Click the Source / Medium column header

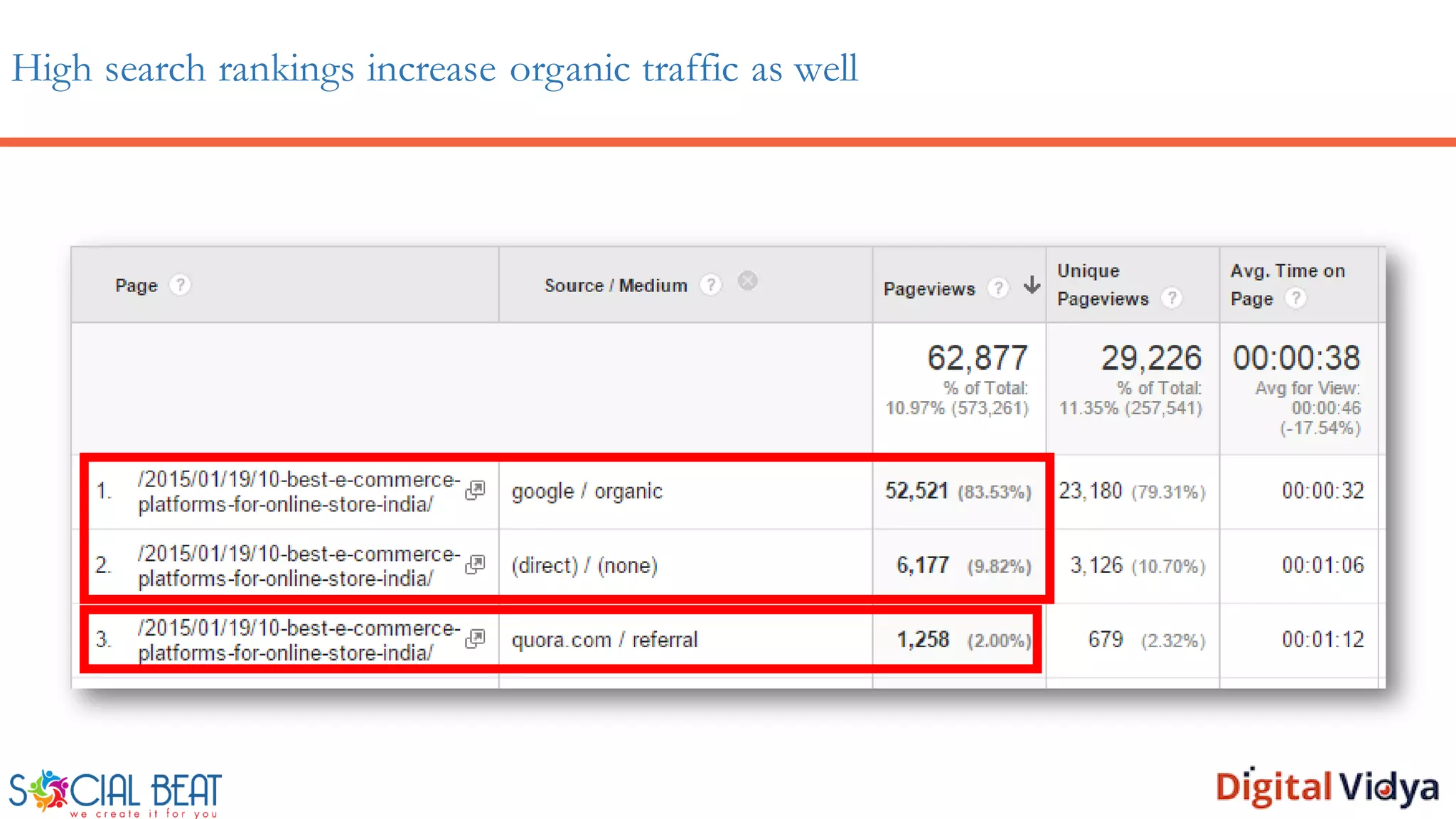(x=616, y=285)
